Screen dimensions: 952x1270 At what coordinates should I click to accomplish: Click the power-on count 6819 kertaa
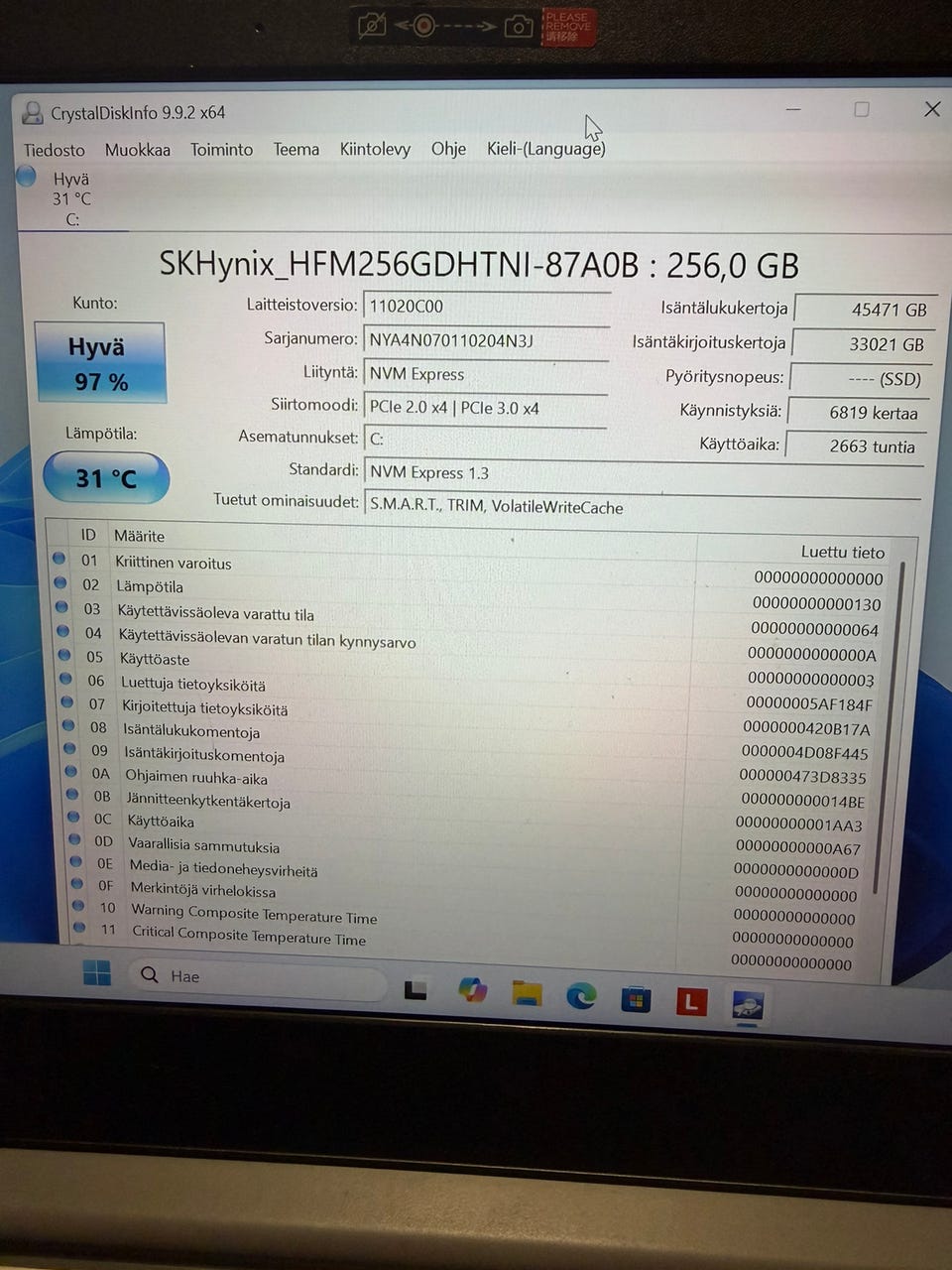click(857, 413)
